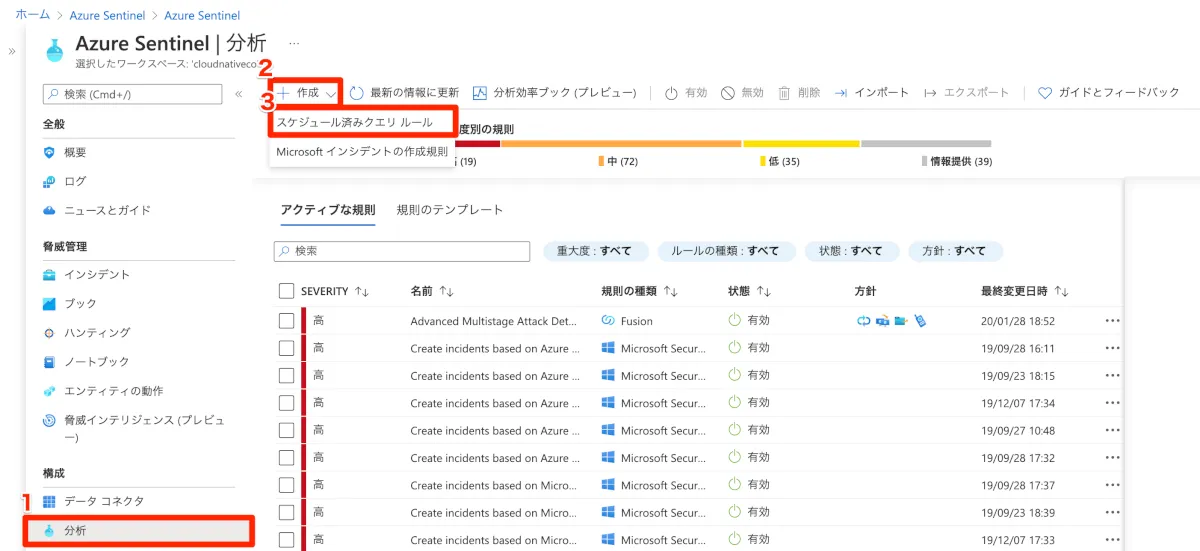Tick the checkbox for the 19/09/28 16:11 rule
The width and height of the screenshot is (1200, 551).
coord(287,348)
